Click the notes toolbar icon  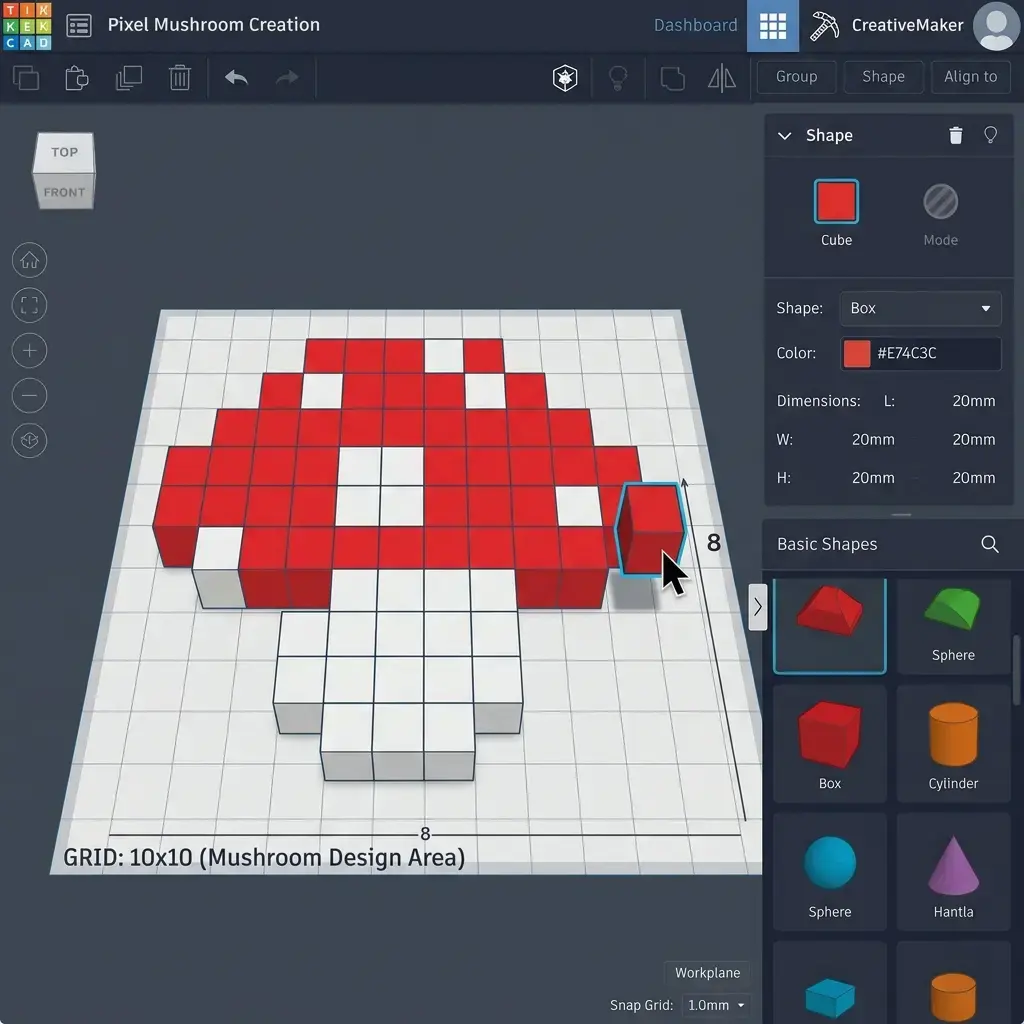[x=672, y=78]
